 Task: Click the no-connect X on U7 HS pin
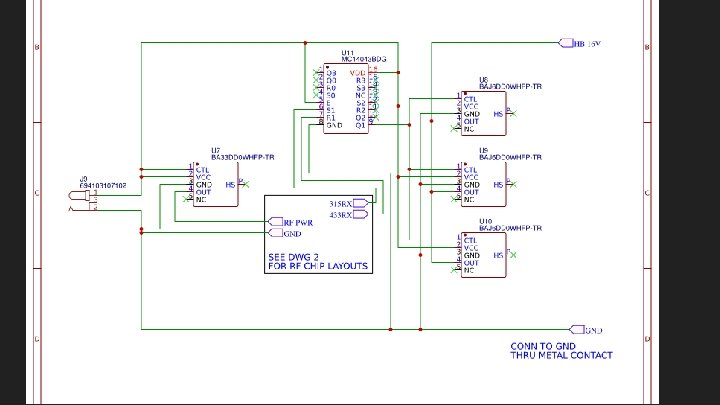[246, 184]
